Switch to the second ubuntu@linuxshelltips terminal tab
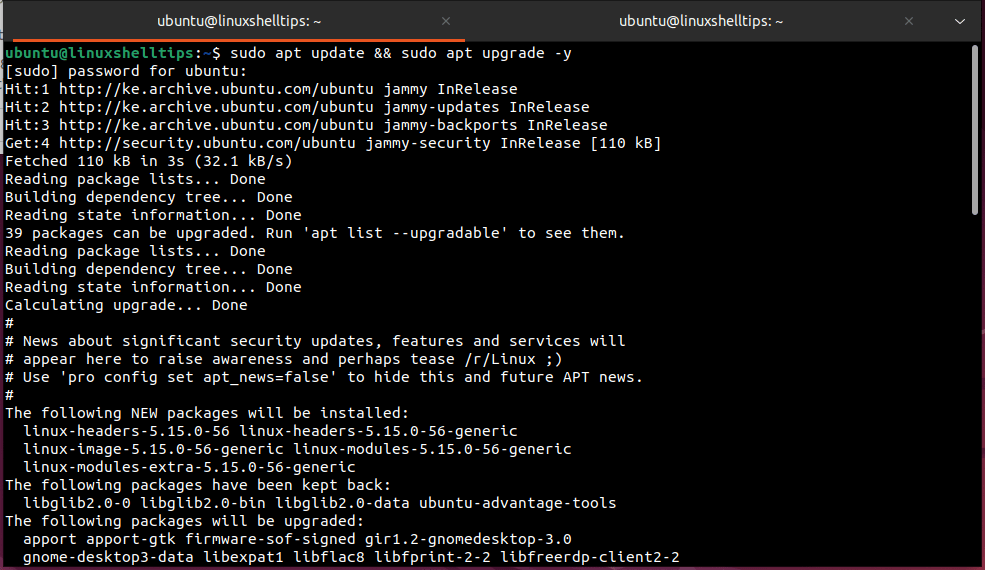 (700, 21)
